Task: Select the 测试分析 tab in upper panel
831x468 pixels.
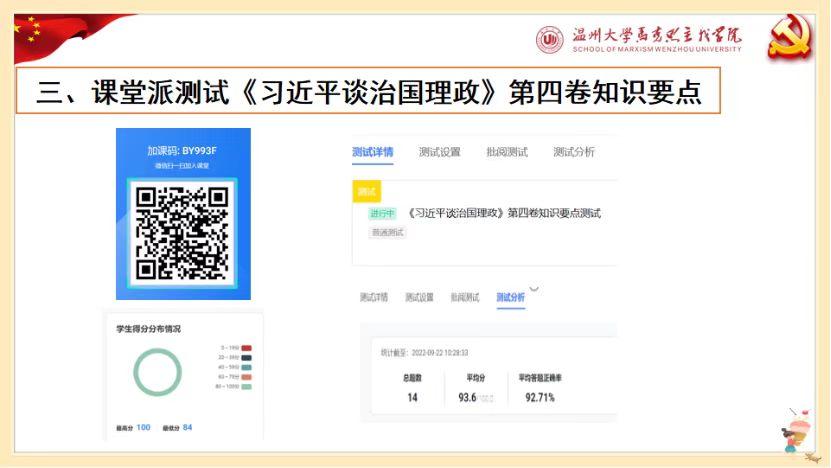Action: pyautogui.click(x=573, y=152)
